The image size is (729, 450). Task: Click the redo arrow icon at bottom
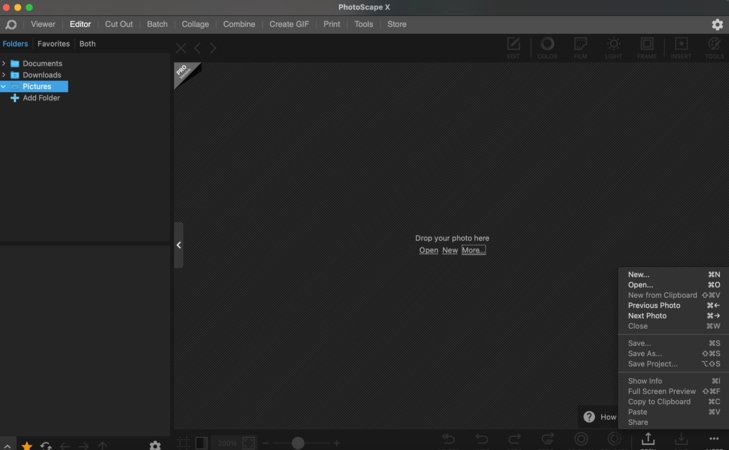pos(514,439)
